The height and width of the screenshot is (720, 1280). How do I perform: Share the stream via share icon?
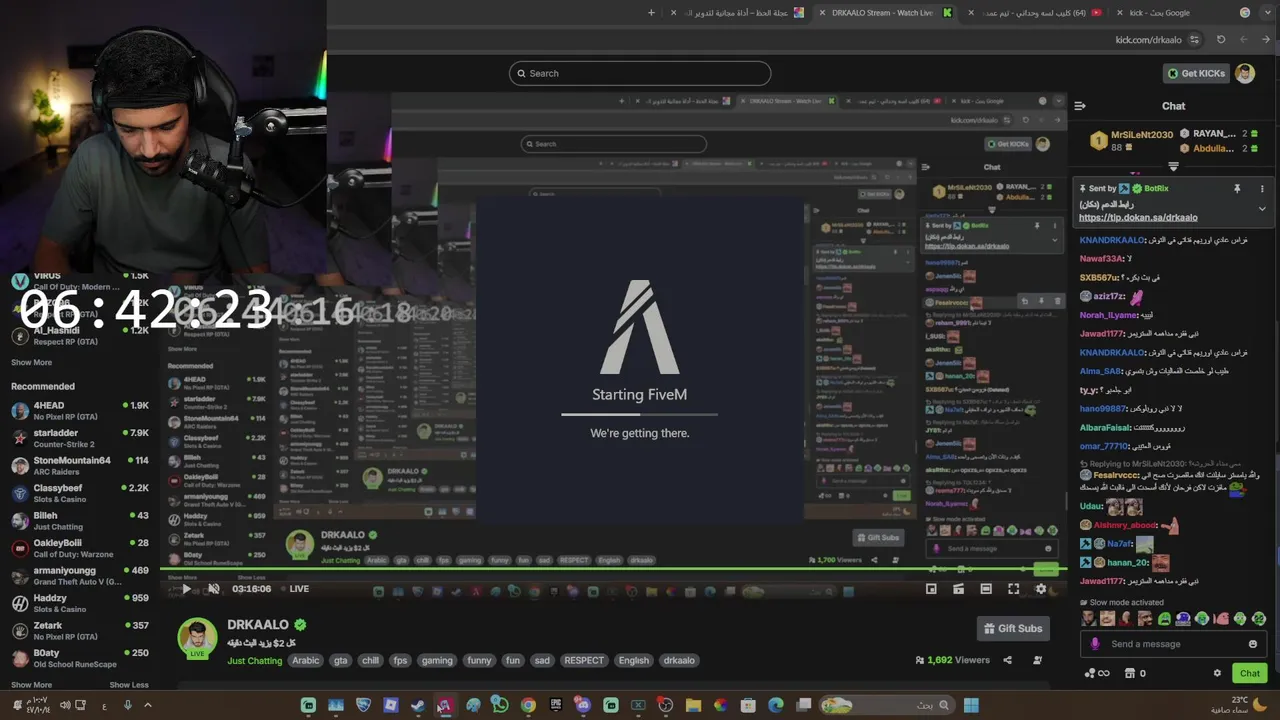pos(1007,660)
